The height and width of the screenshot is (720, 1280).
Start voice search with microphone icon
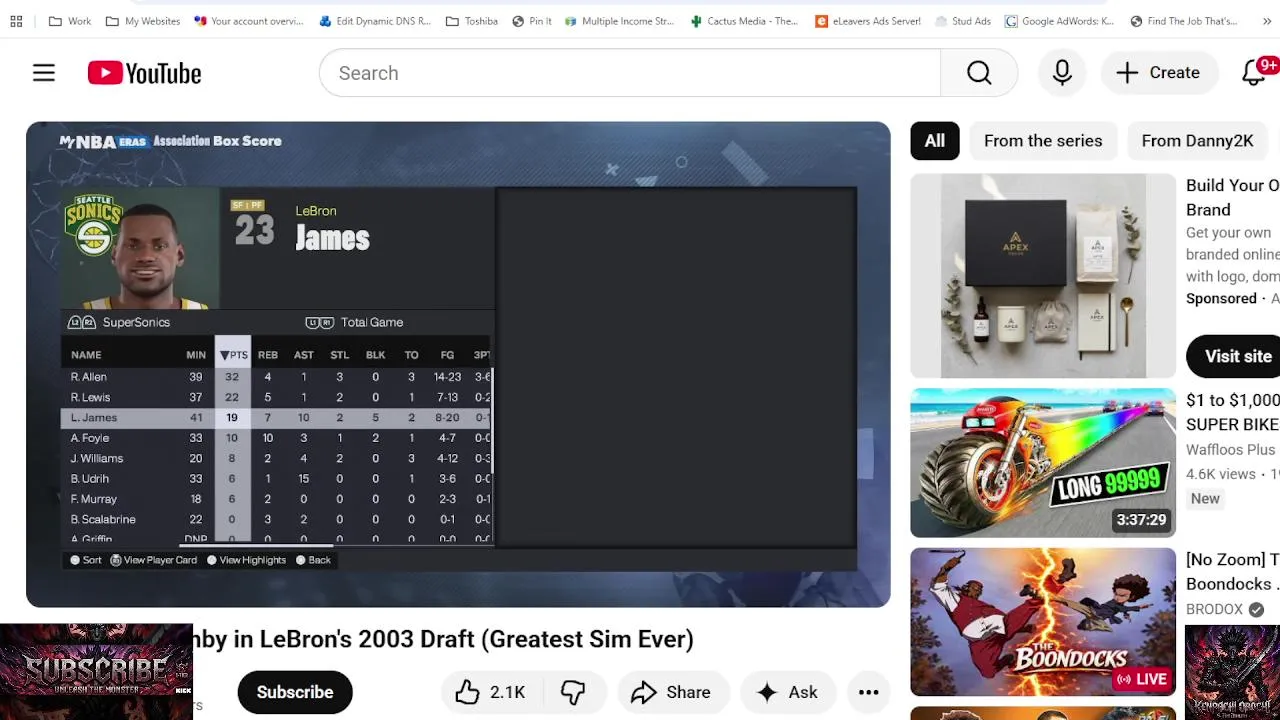click(x=1062, y=73)
